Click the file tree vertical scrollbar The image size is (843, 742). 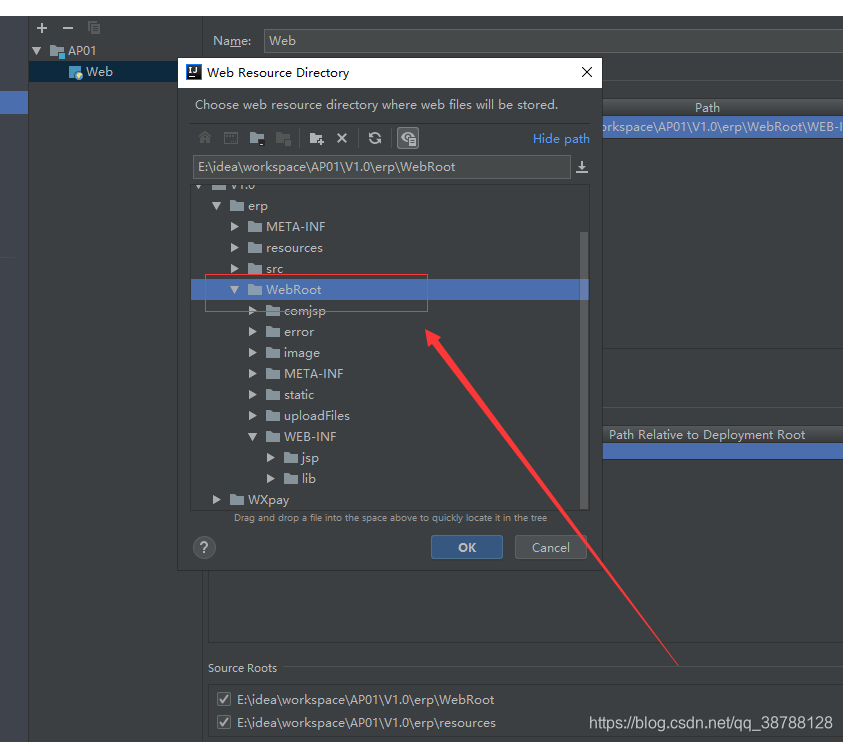pos(584,370)
